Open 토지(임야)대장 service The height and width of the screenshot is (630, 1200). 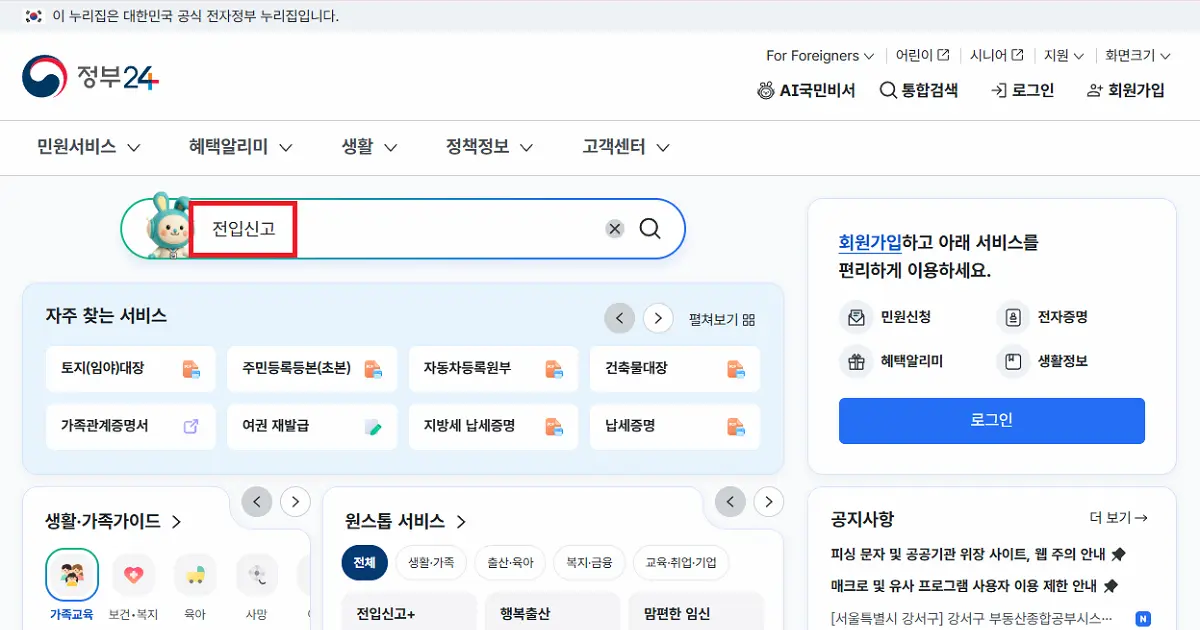[x=130, y=369]
